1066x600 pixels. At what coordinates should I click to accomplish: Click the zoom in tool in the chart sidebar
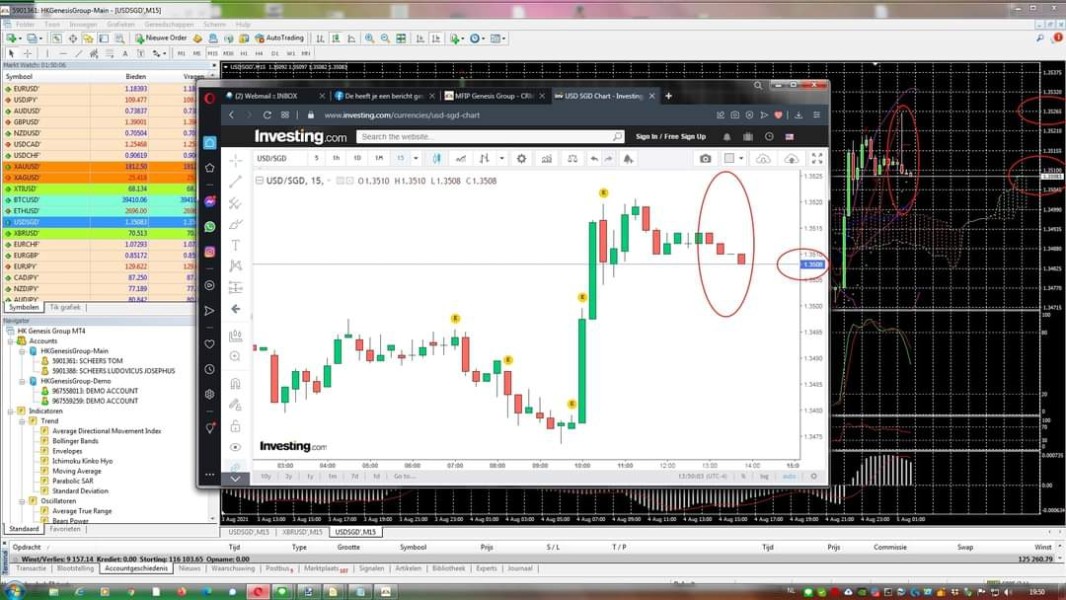point(235,356)
